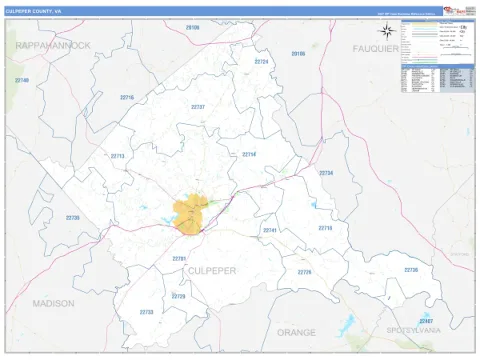The image size is (480, 360).
Task: Click ZIP code 22740 label
Action: 22,80
